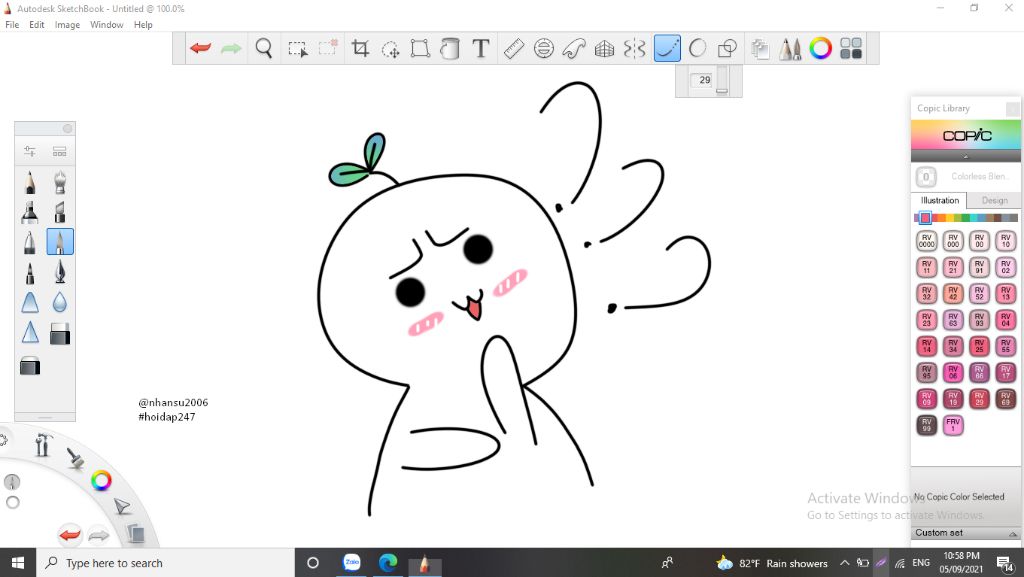Screen dimensions: 1024x577
Task: Open the Brush Palette from toolbar
Action: tap(790, 48)
